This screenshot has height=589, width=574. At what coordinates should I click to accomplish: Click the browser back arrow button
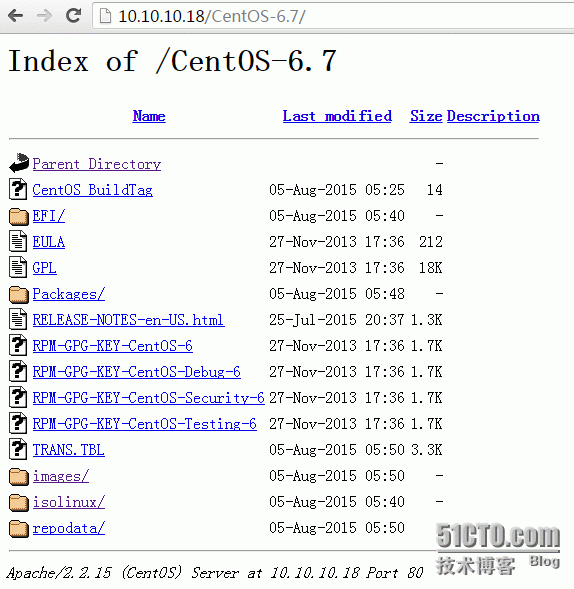pyautogui.click(x=16, y=16)
